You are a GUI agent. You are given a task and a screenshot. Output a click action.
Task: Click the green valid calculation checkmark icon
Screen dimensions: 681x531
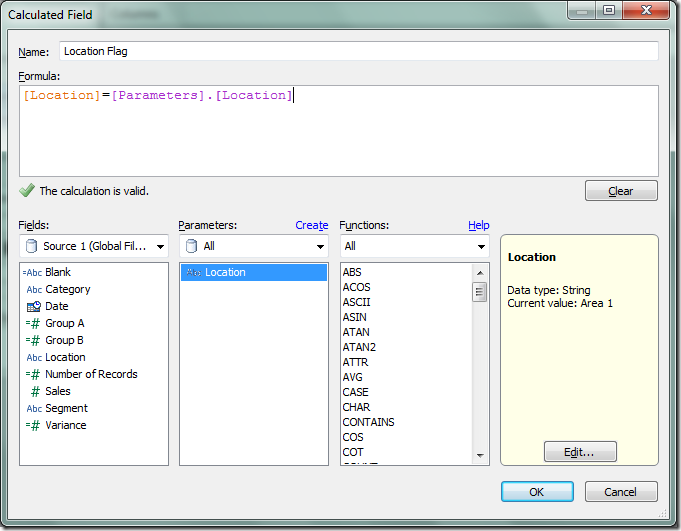tap(27, 190)
